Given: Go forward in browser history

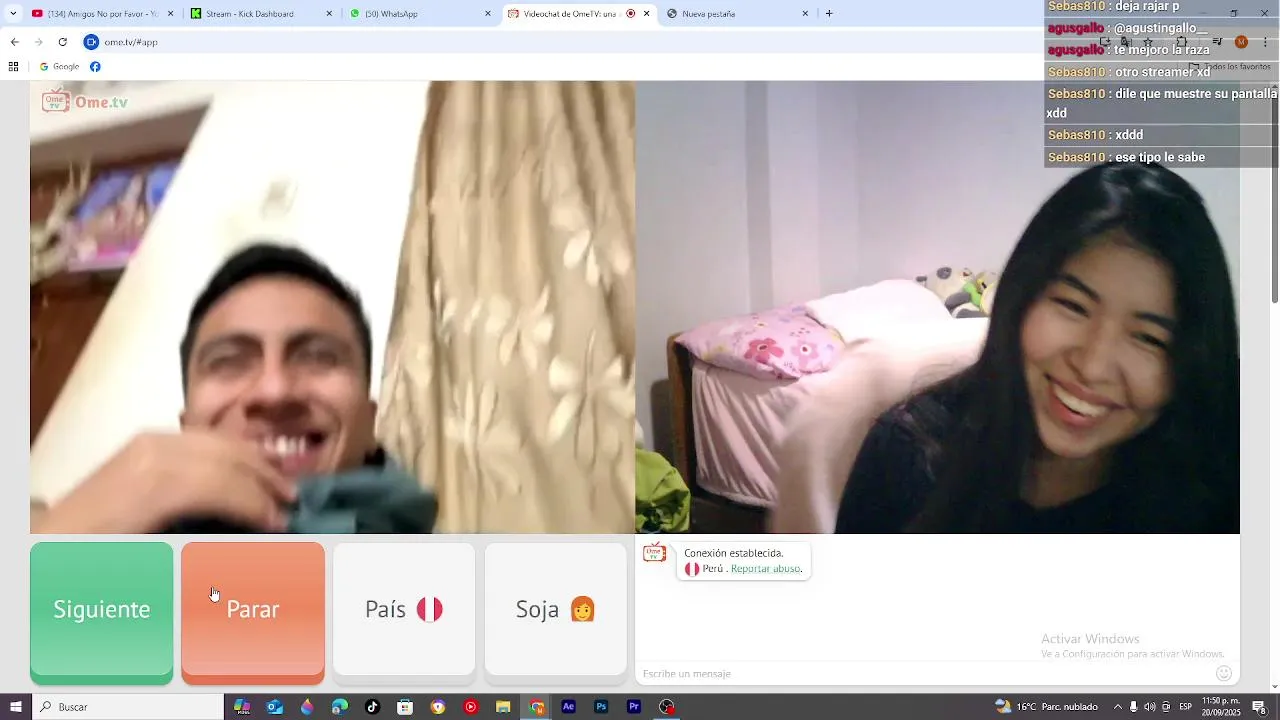Looking at the screenshot, I should point(38,42).
